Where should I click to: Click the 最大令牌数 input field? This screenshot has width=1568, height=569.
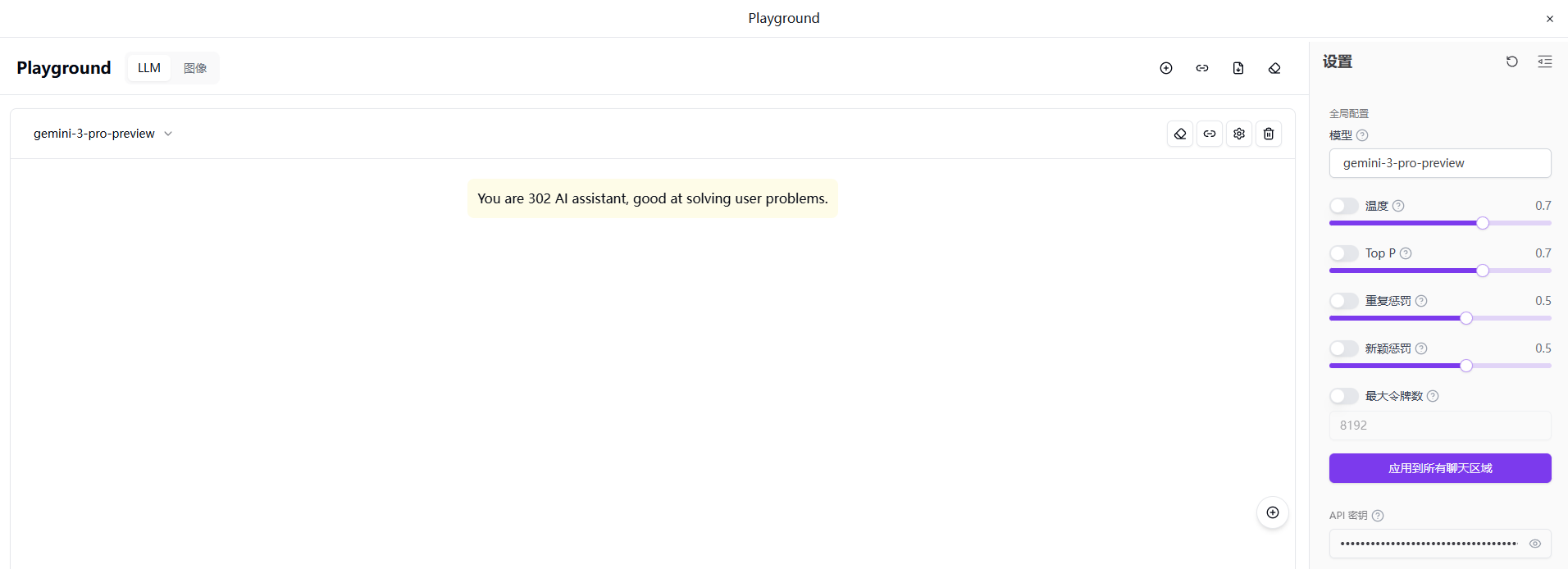click(1439, 426)
